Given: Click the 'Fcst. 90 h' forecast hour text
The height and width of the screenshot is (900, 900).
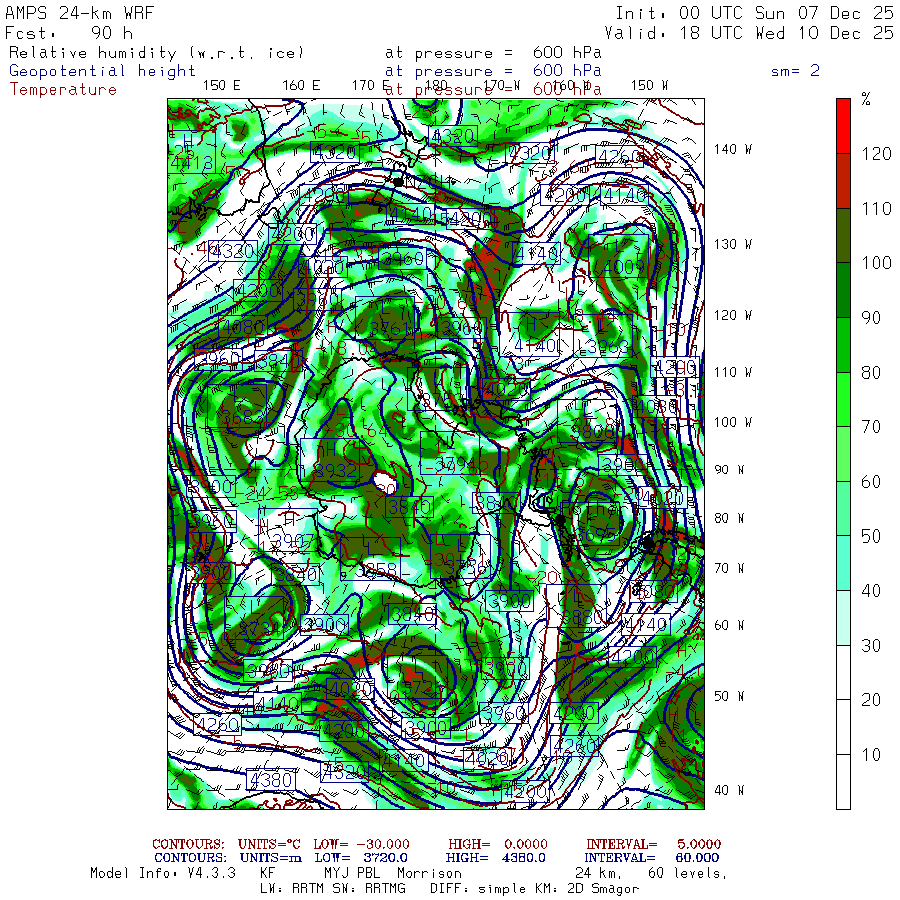Looking at the screenshot, I should pos(68,32).
